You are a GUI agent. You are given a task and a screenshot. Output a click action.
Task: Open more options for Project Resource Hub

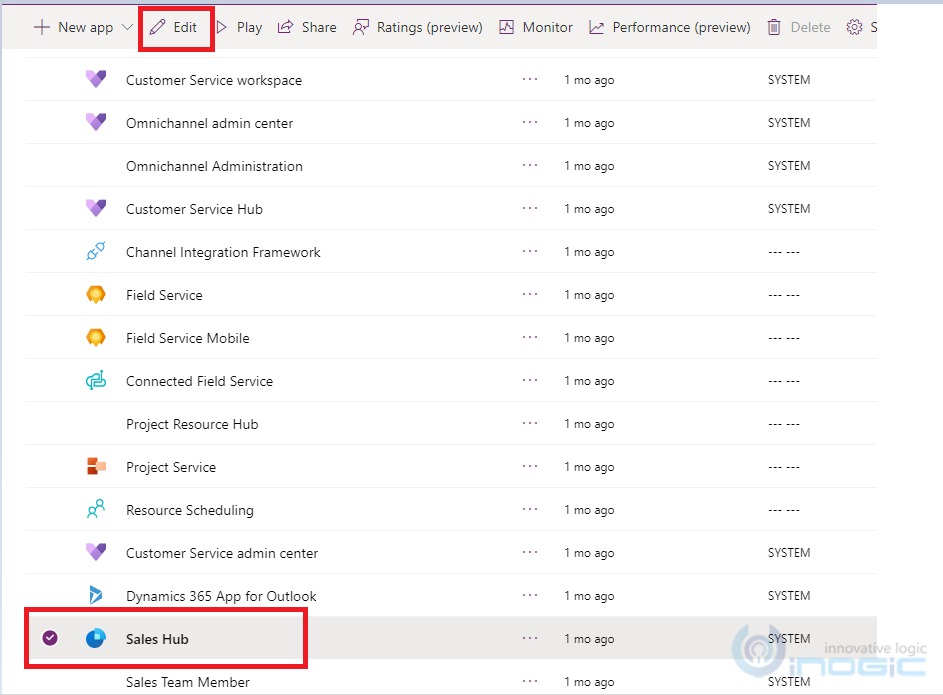530,424
